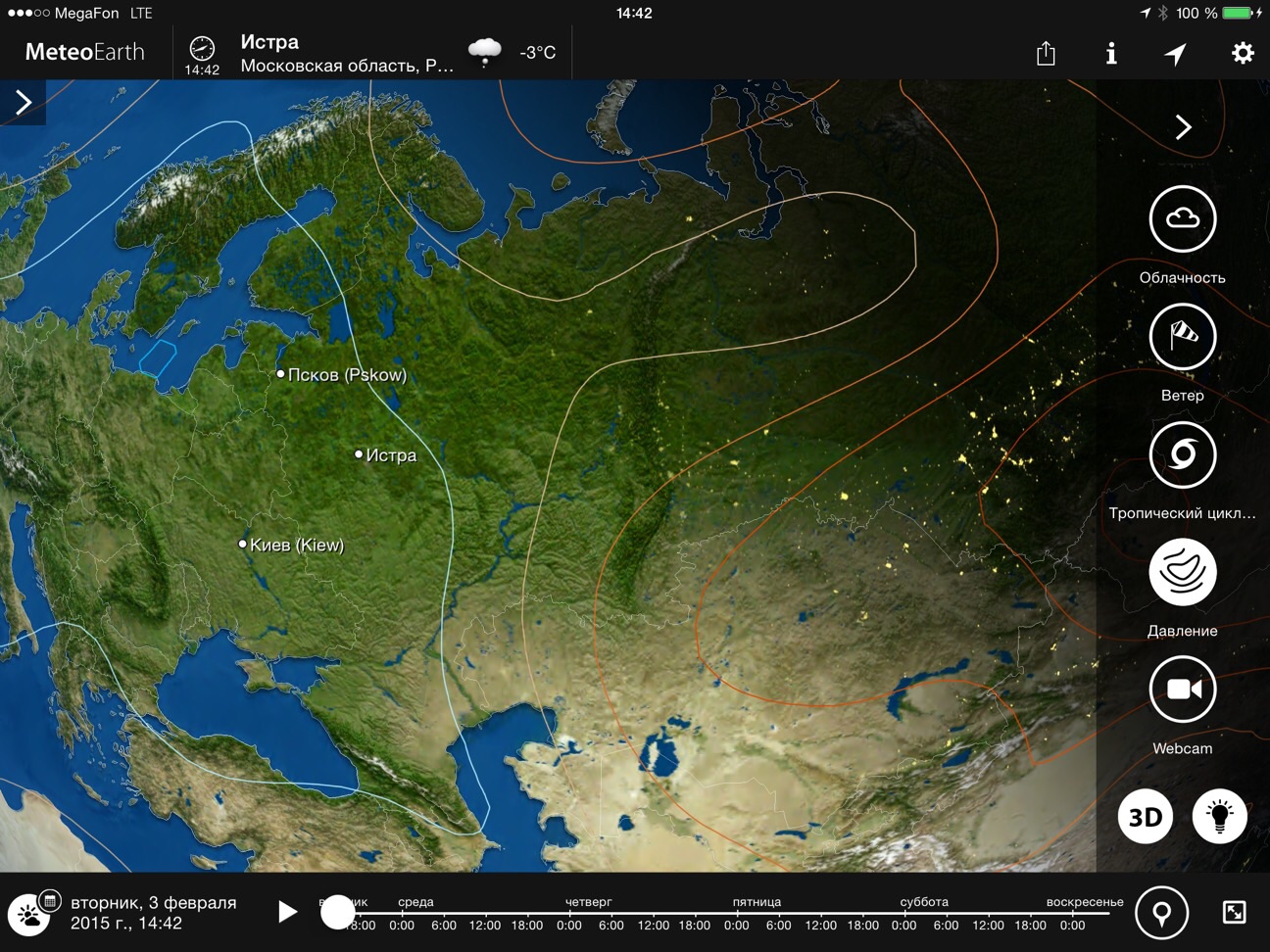Open the location pin button
The width and height of the screenshot is (1270, 952).
(1161, 913)
